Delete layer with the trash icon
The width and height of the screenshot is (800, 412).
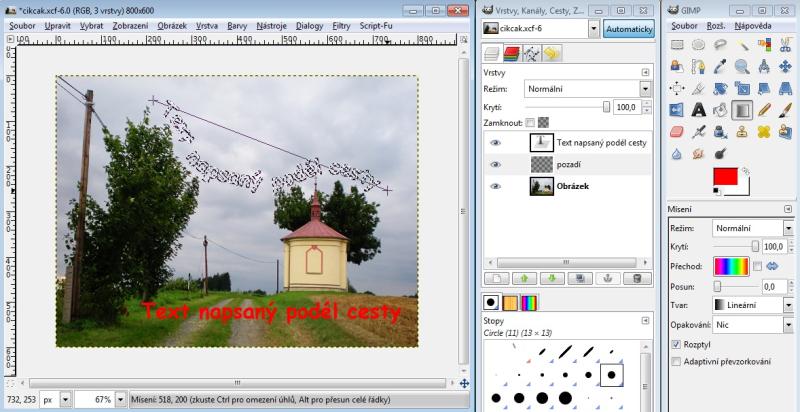coord(637,278)
